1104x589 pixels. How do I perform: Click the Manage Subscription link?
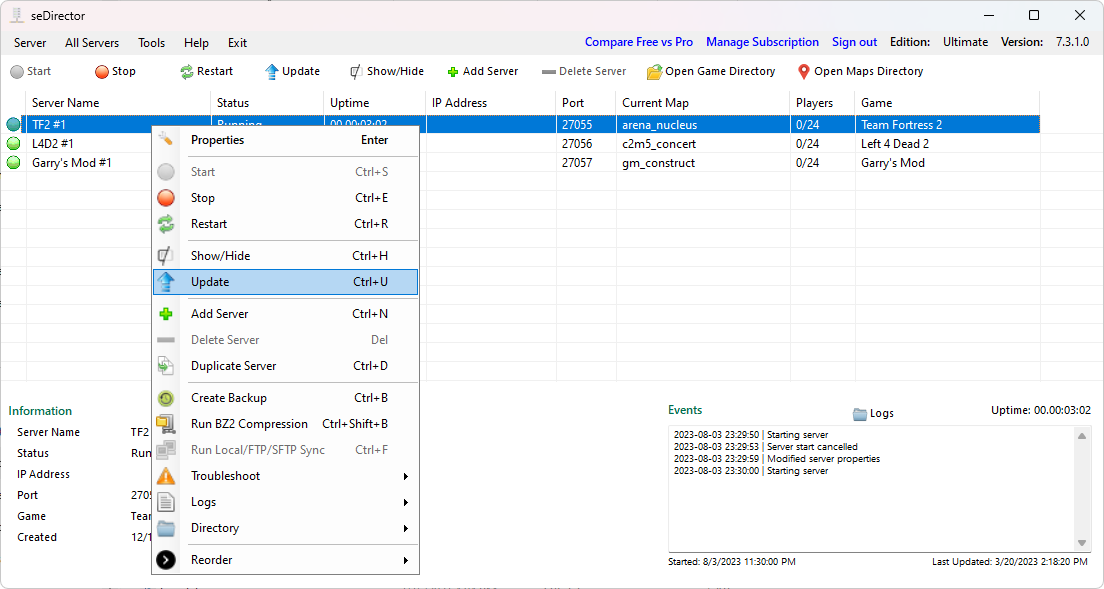click(762, 42)
